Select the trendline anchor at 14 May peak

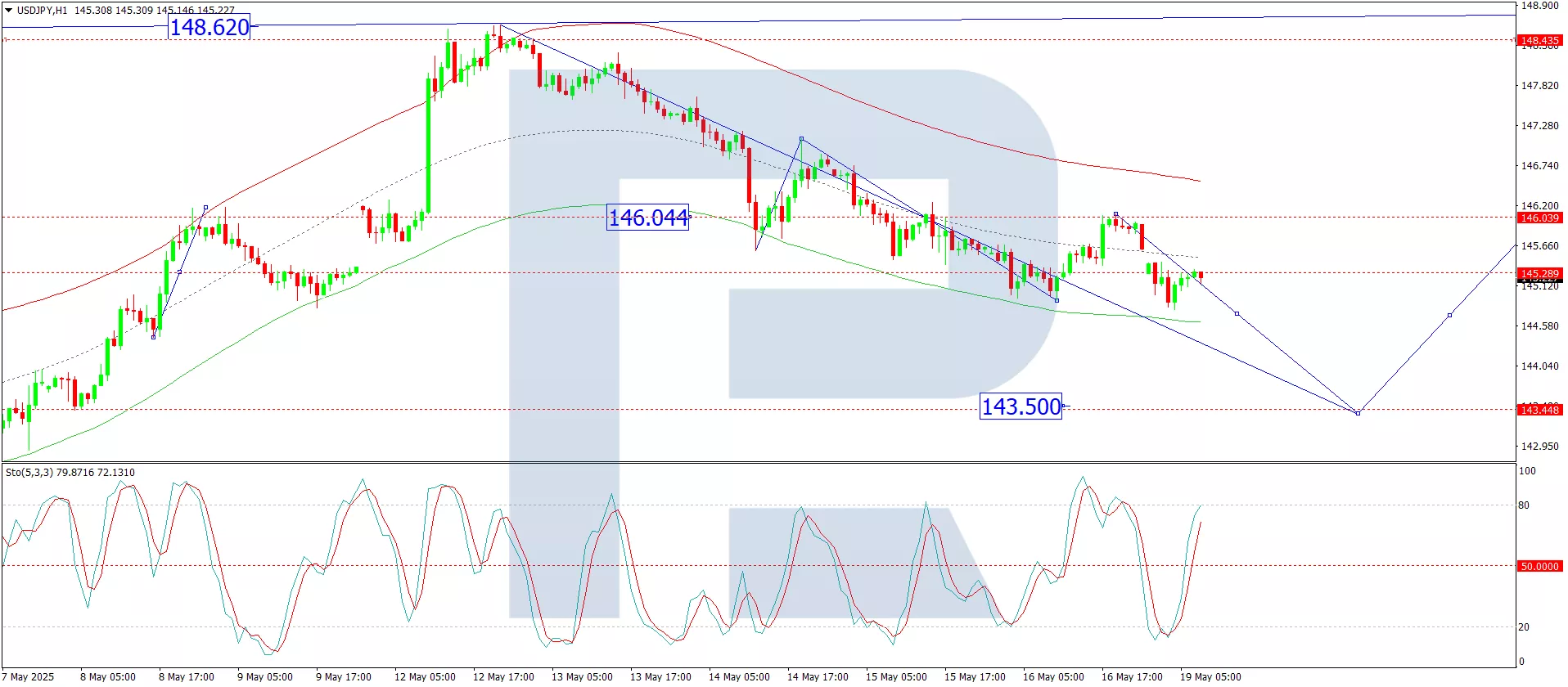[801, 139]
